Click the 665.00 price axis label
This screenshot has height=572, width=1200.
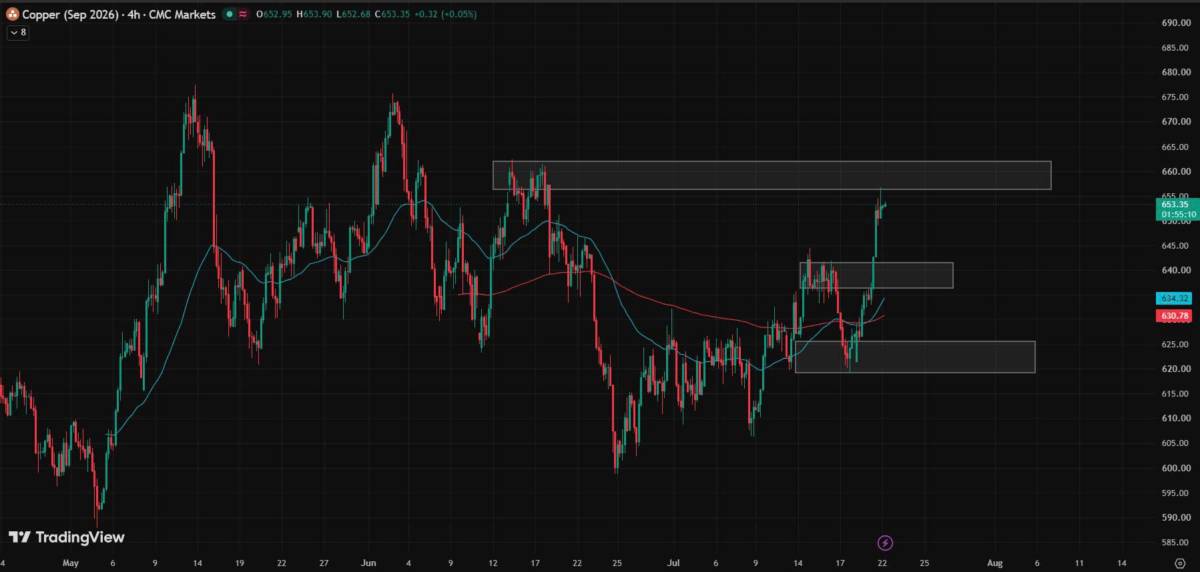click(1176, 146)
